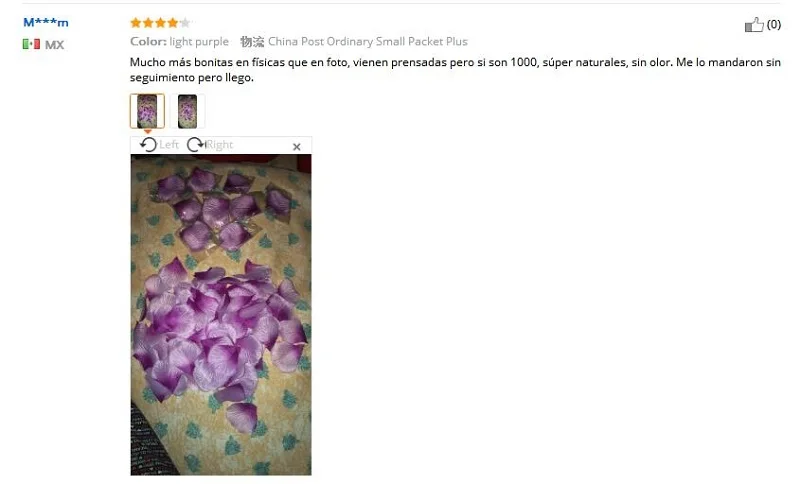Image resolution: width=800 pixels, height=484 pixels.
Task: Click the "Left" rotate label
Action: pyautogui.click(x=169, y=145)
